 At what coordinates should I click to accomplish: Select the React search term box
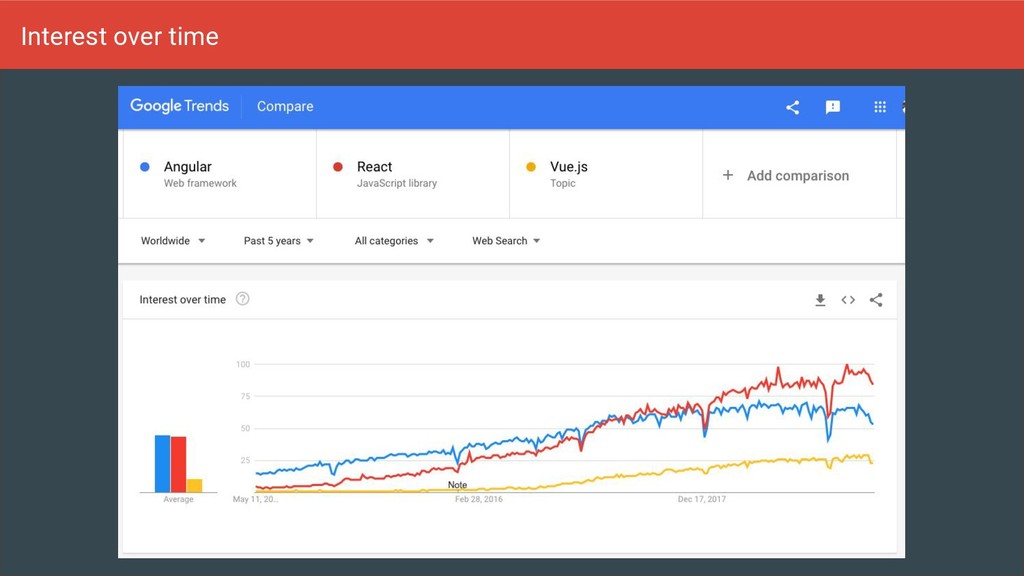[x=413, y=174]
